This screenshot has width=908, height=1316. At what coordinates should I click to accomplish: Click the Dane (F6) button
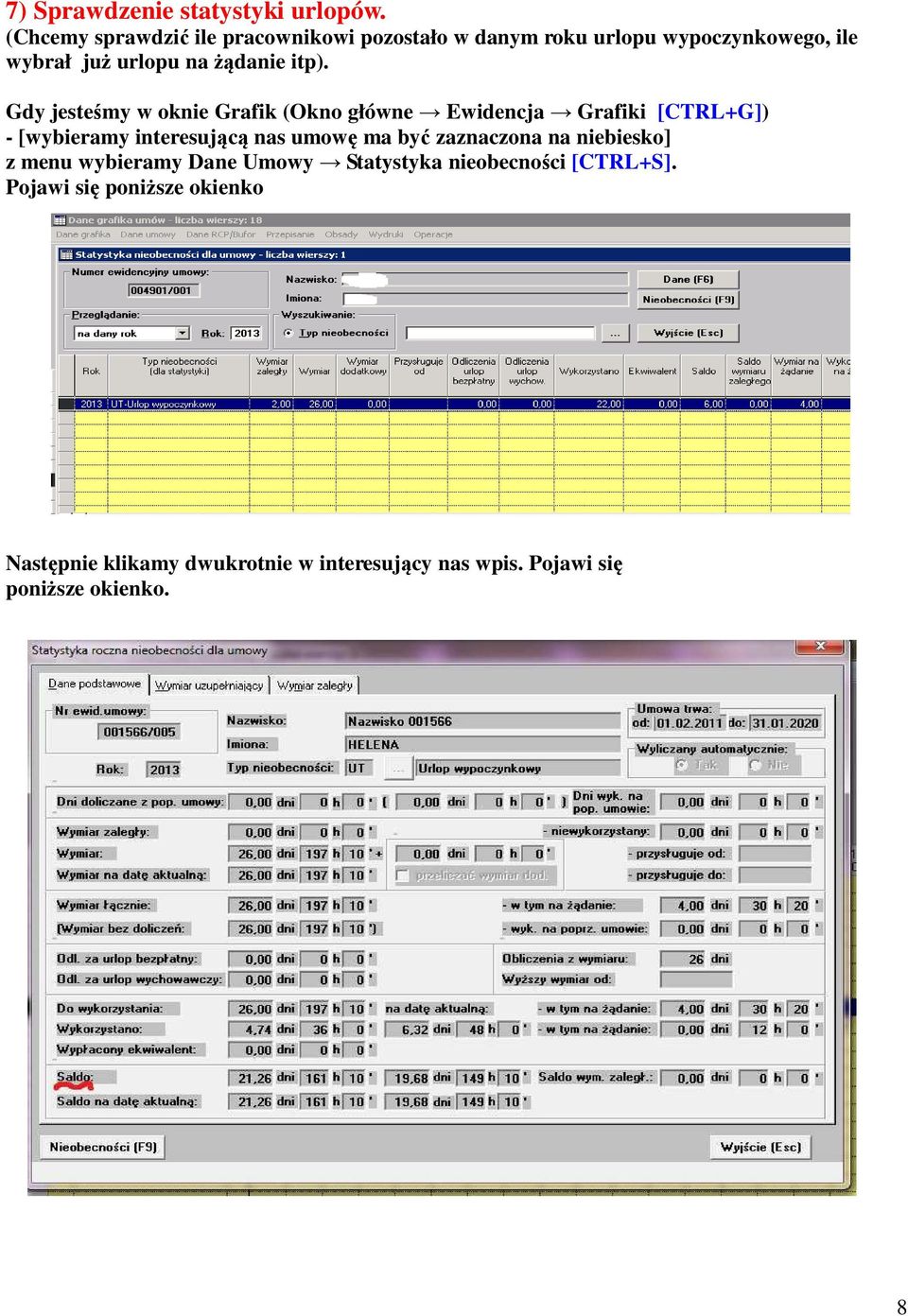pos(688,280)
